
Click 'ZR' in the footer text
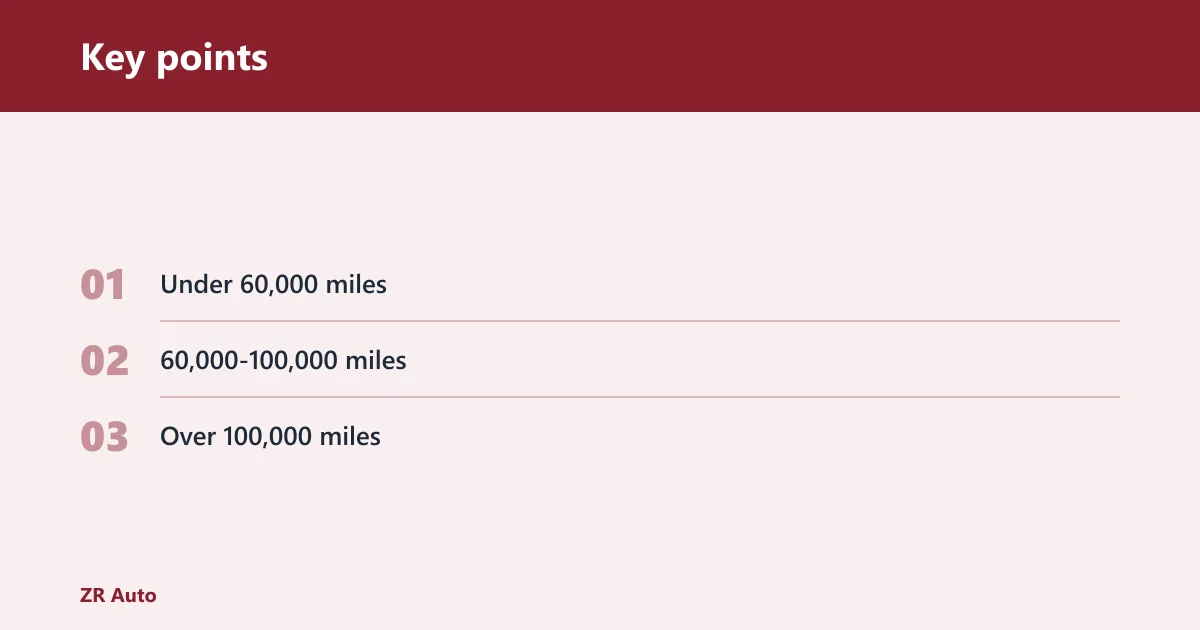click(x=92, y=595)
